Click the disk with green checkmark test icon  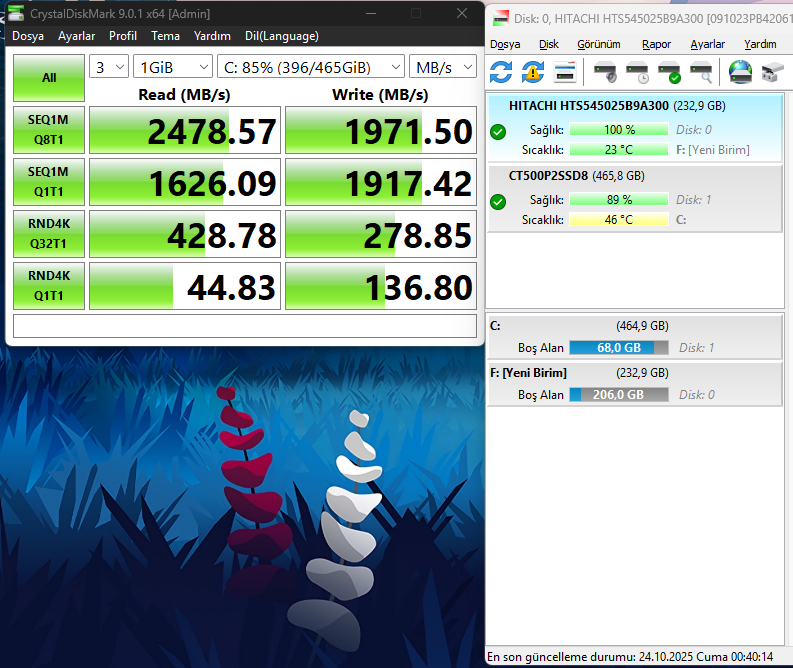(669, 72)
